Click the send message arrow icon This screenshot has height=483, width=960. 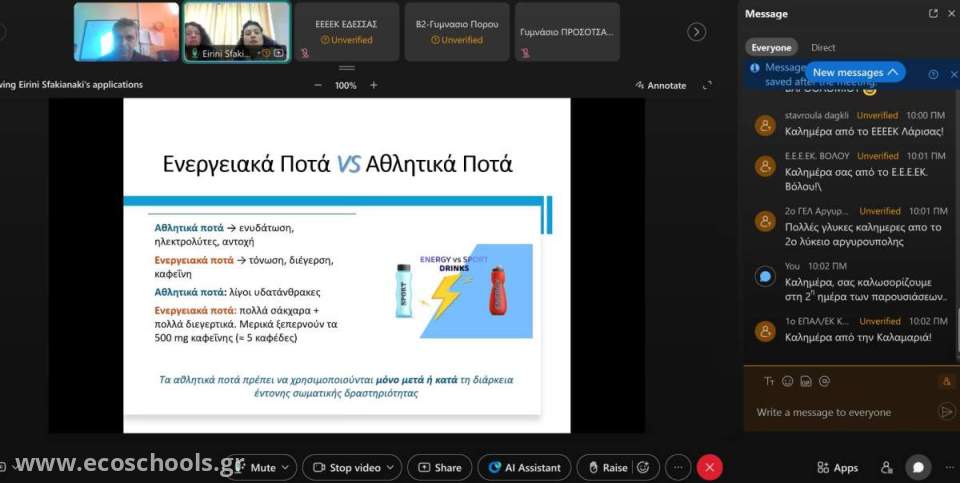pyautogui.click(x=945, y=411)
